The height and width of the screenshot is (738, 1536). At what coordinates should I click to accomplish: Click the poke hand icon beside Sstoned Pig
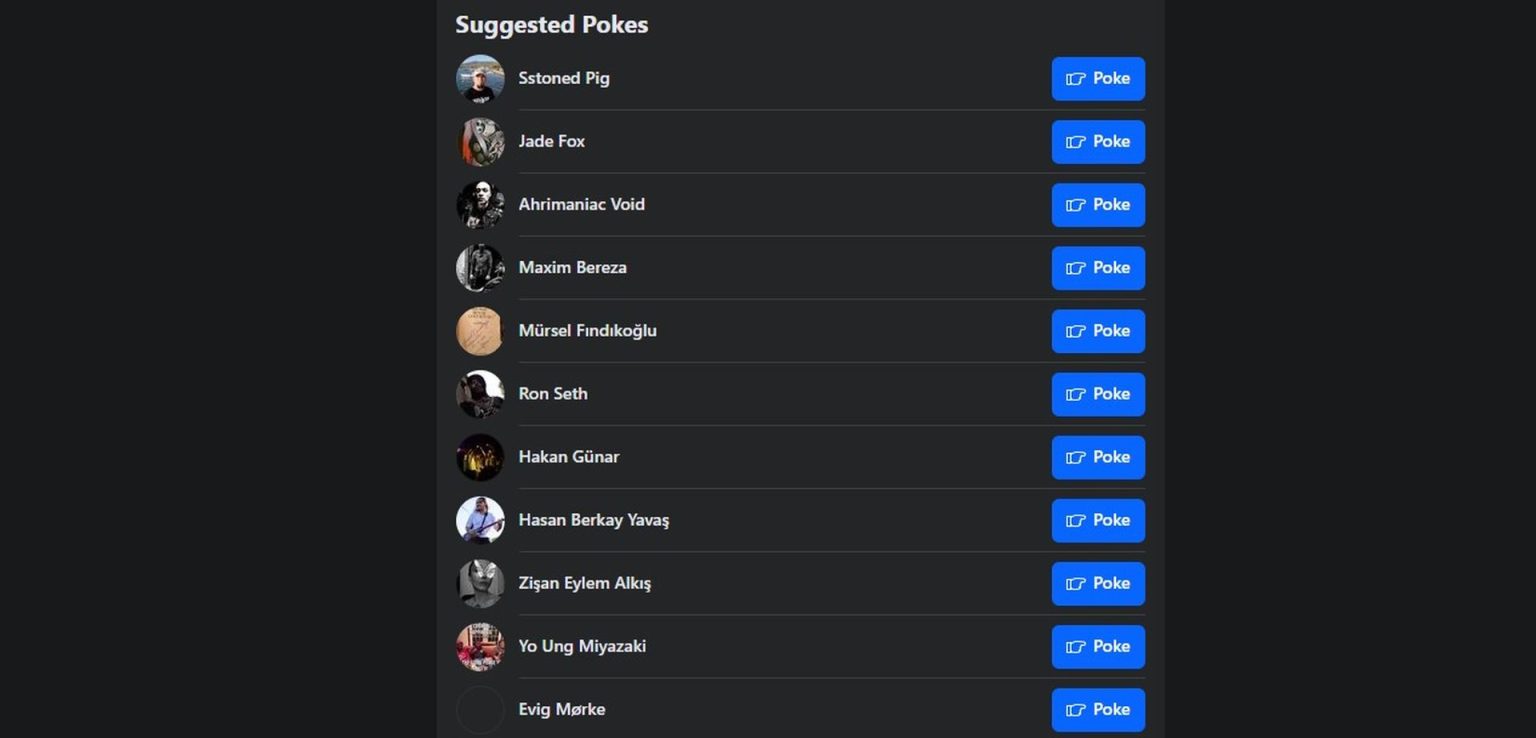(1077, 78)
